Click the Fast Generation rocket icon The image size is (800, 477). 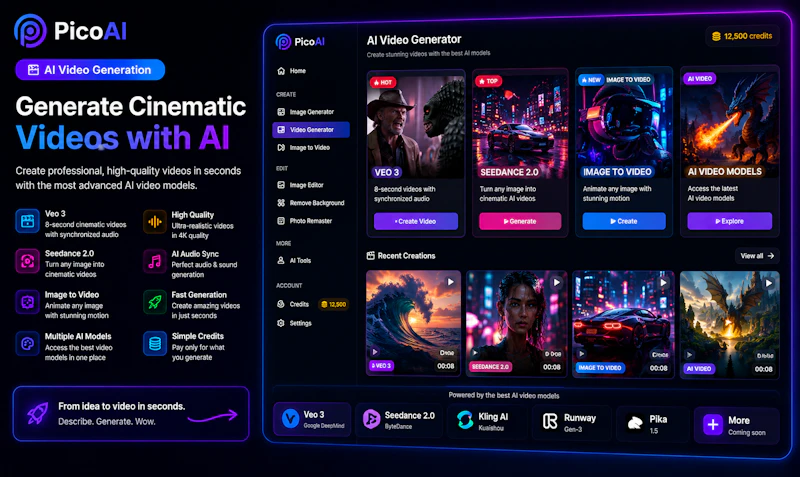[155, 303]
